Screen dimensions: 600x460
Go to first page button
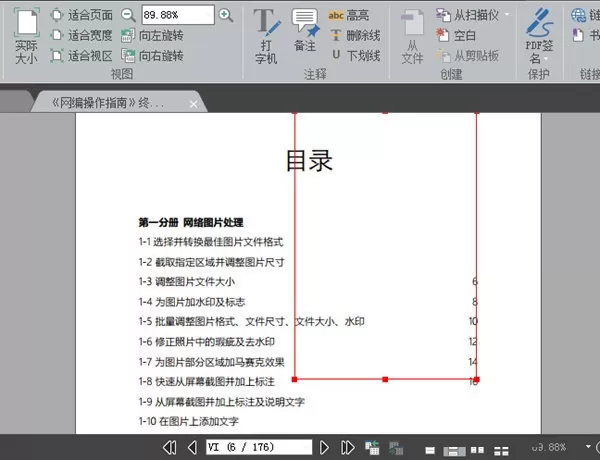[170, 447]
